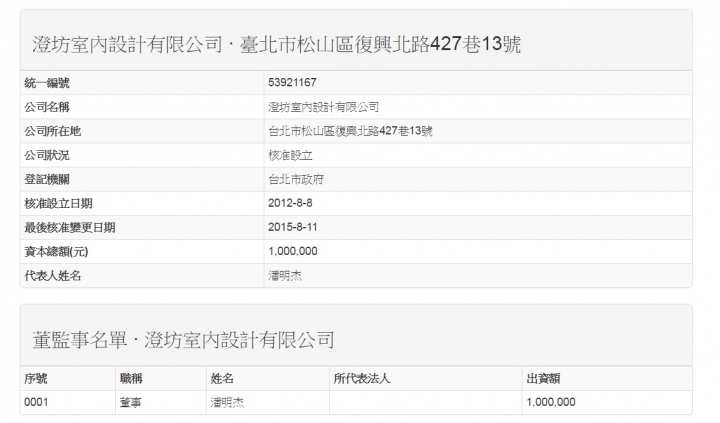The width and height of the screenshot is (720, 423).
Task: Click the 資本總額(元) label
Action: coord(56,251)
